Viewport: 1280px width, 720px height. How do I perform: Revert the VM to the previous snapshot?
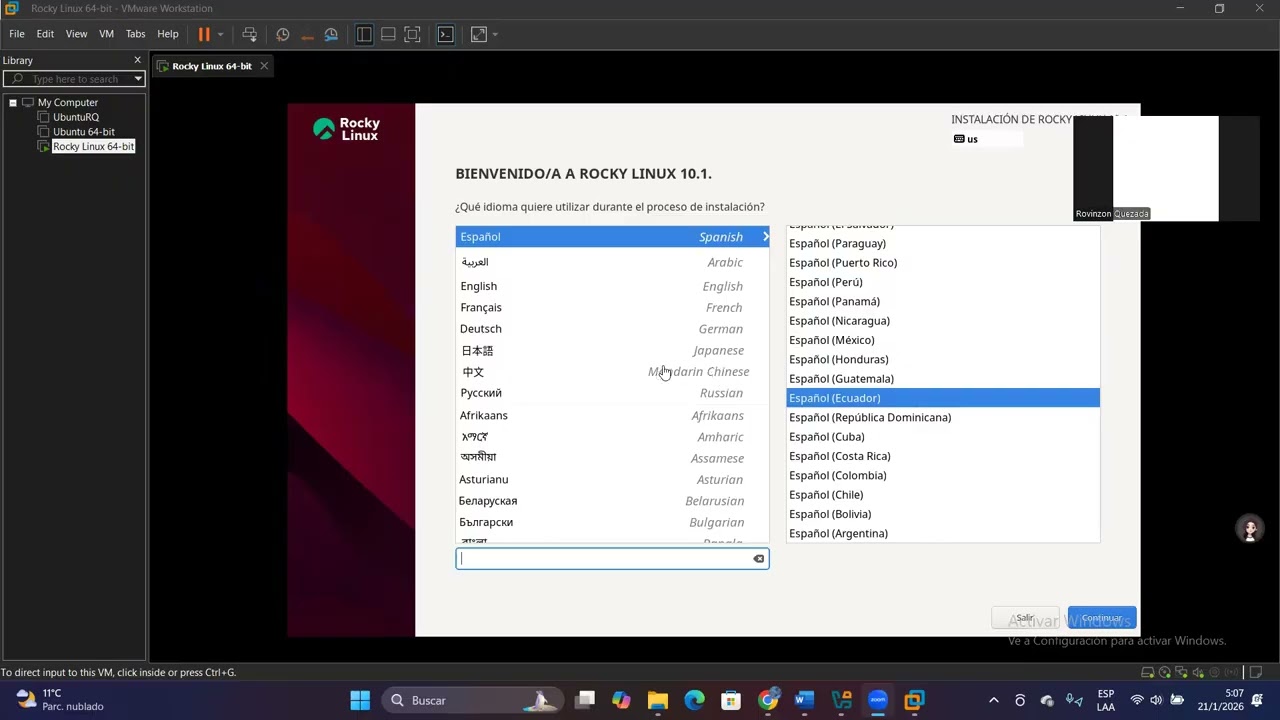[307, 34]
